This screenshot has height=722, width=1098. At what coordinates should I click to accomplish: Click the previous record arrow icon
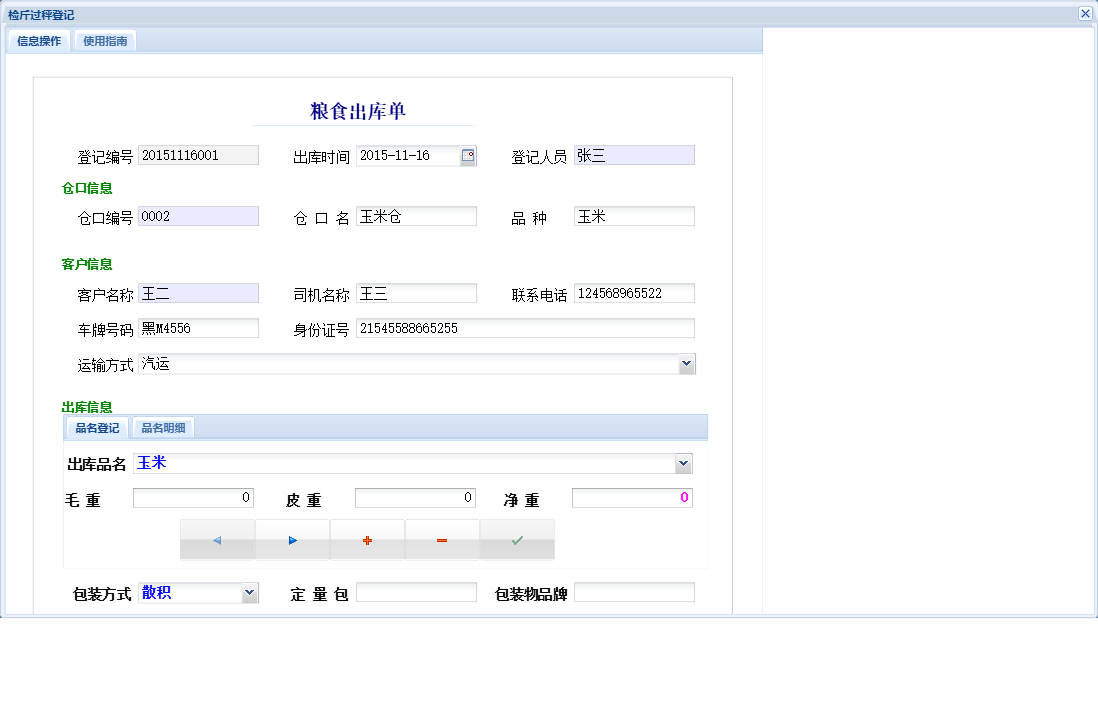(x=217, y=539)
